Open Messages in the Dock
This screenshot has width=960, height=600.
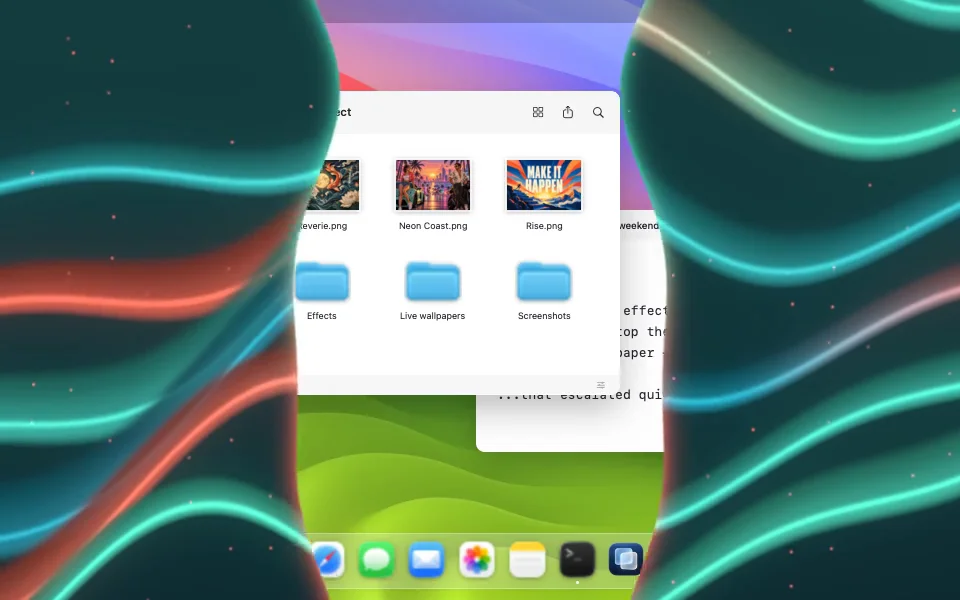coord(376,559)
